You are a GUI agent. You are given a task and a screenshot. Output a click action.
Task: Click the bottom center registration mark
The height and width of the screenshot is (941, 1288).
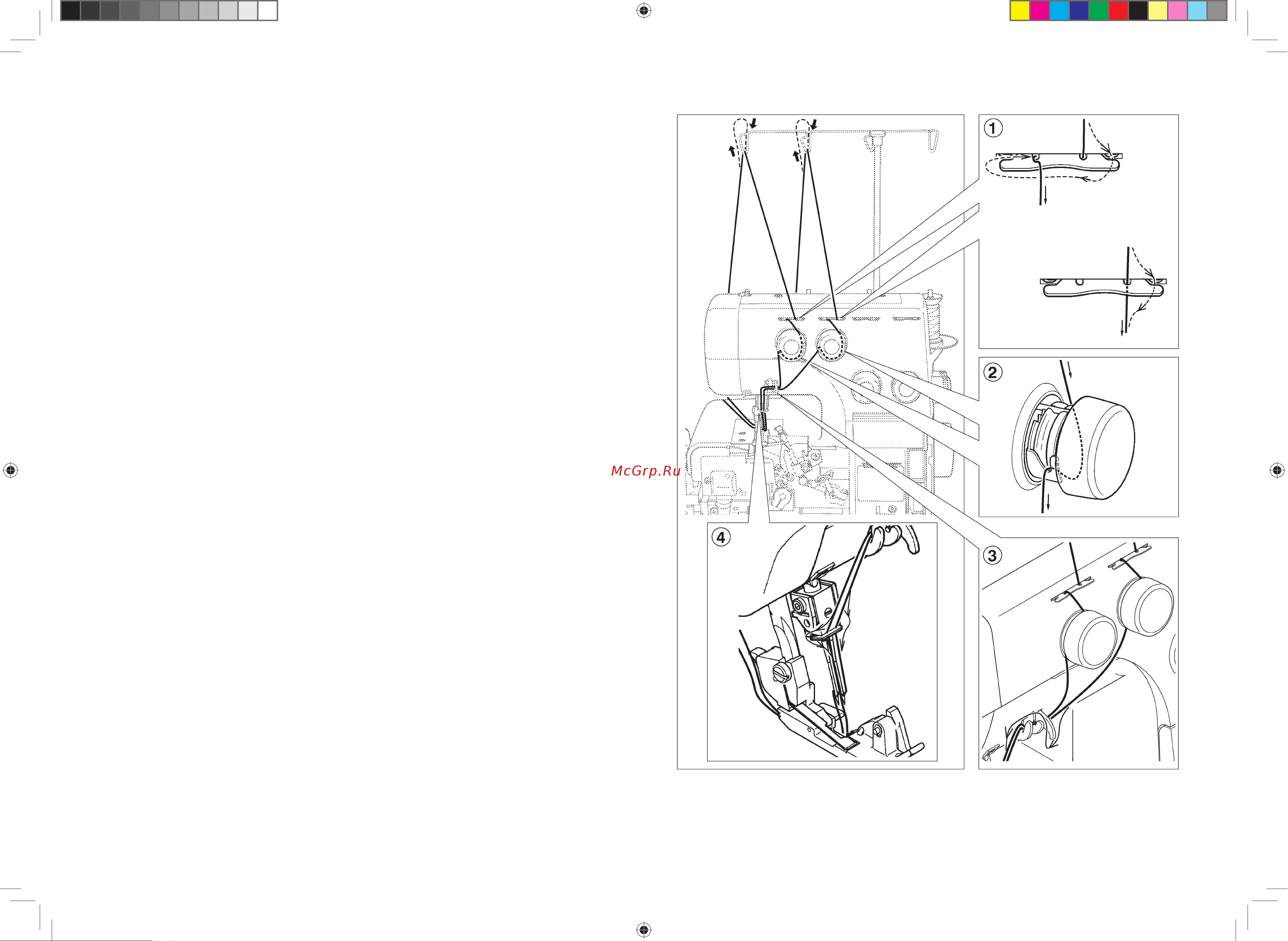tap(644, 930)
